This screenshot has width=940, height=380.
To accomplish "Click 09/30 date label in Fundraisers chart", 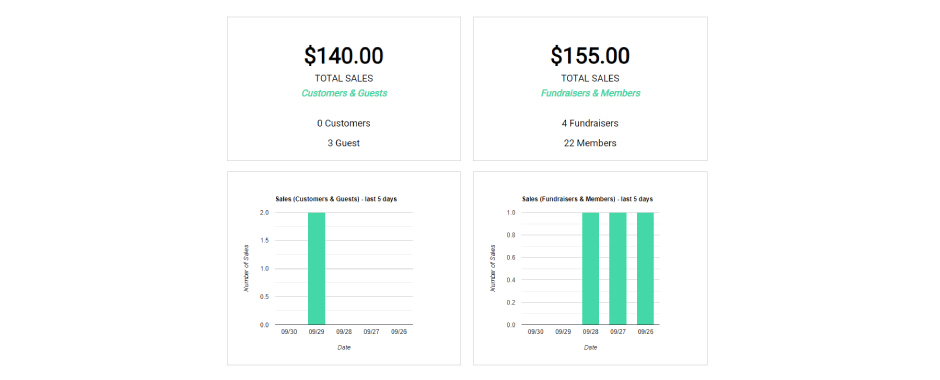I will (535, 331).
